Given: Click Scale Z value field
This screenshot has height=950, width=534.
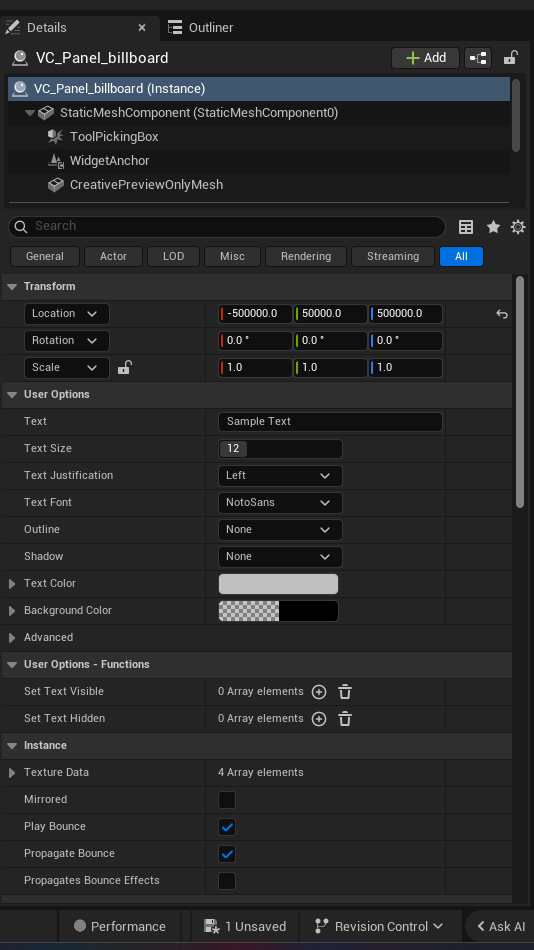Looking at the screenshot, I should [x=406, y=368].
